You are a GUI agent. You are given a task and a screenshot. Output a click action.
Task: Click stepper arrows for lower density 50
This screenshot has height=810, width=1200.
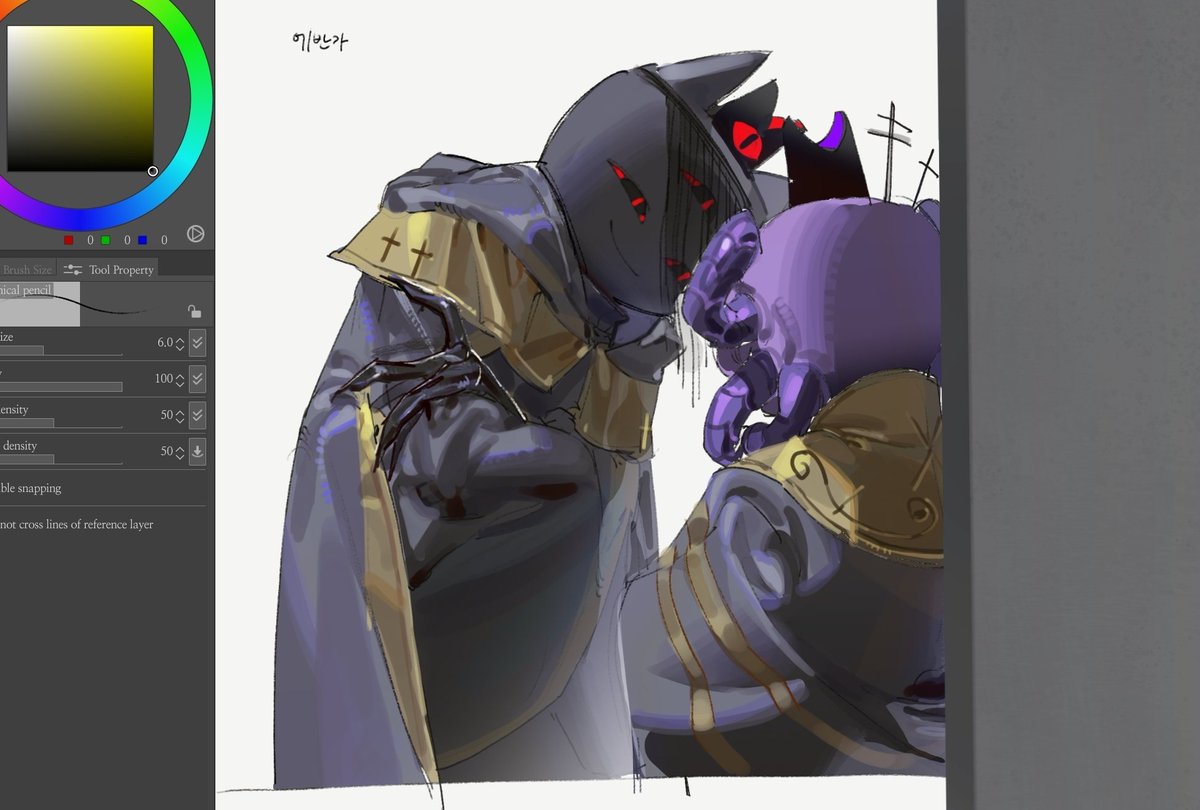(180, 451)
